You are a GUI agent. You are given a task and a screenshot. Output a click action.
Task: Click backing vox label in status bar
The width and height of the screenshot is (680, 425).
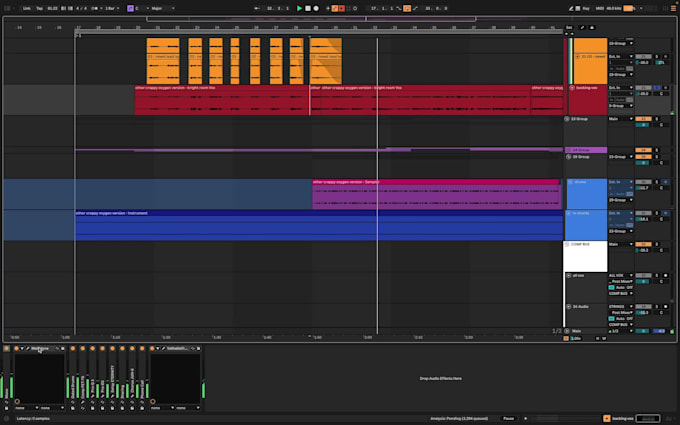623,418
